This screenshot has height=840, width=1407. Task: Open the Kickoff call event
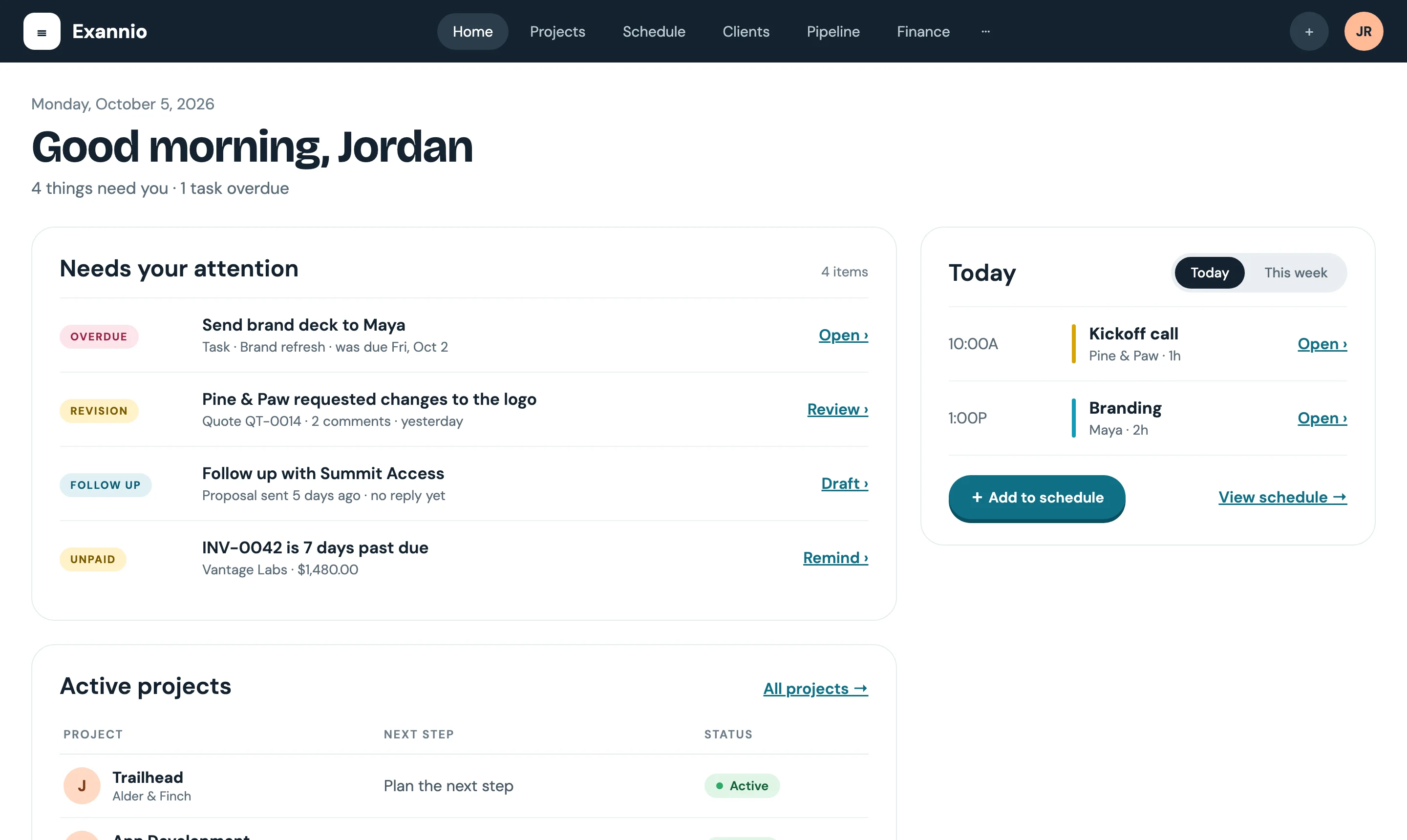click(1322, 344)
